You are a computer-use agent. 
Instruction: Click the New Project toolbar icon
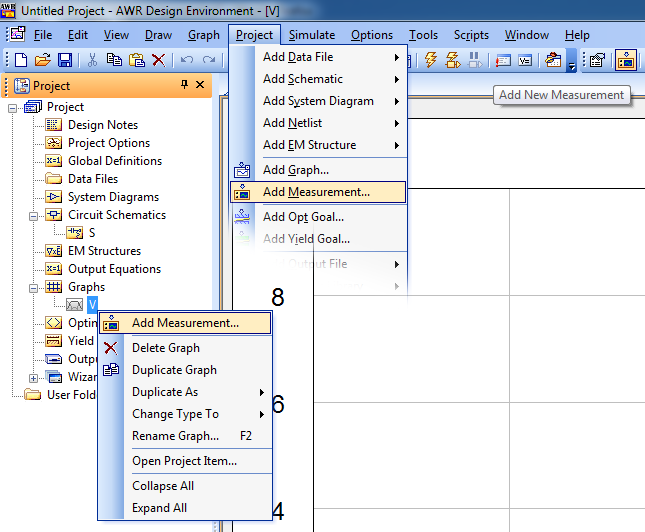point(21,60)
